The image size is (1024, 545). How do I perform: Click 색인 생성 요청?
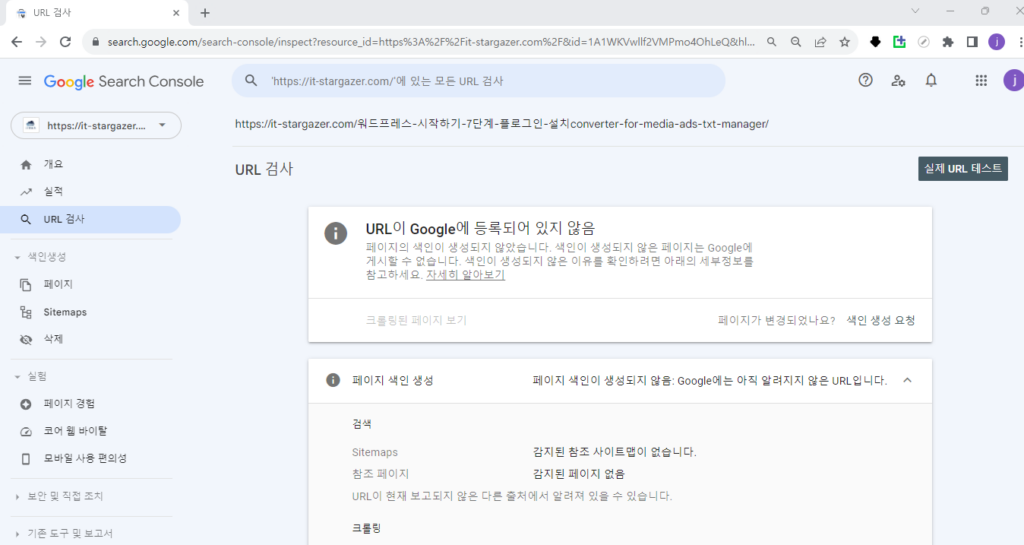(880, 320)
